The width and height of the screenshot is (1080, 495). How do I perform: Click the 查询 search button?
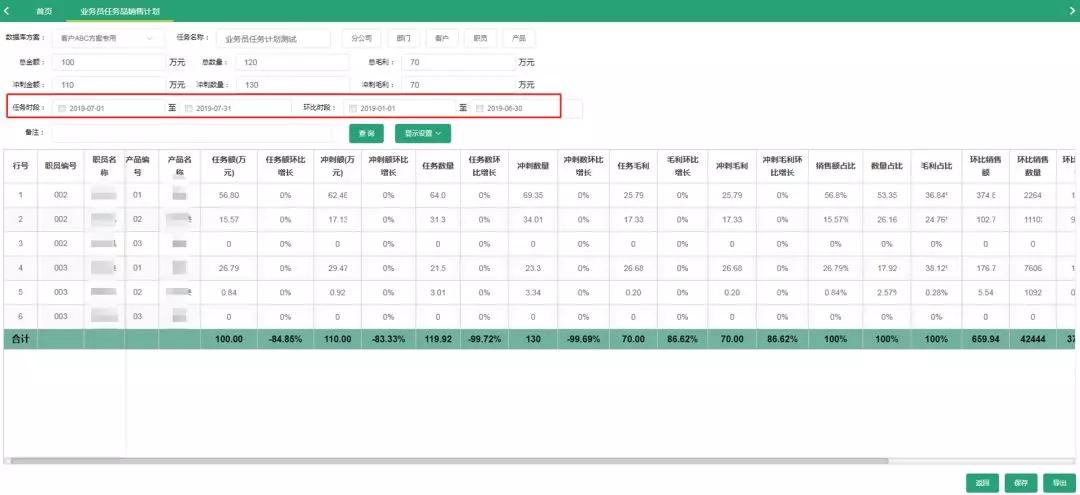tap(366, 132)
